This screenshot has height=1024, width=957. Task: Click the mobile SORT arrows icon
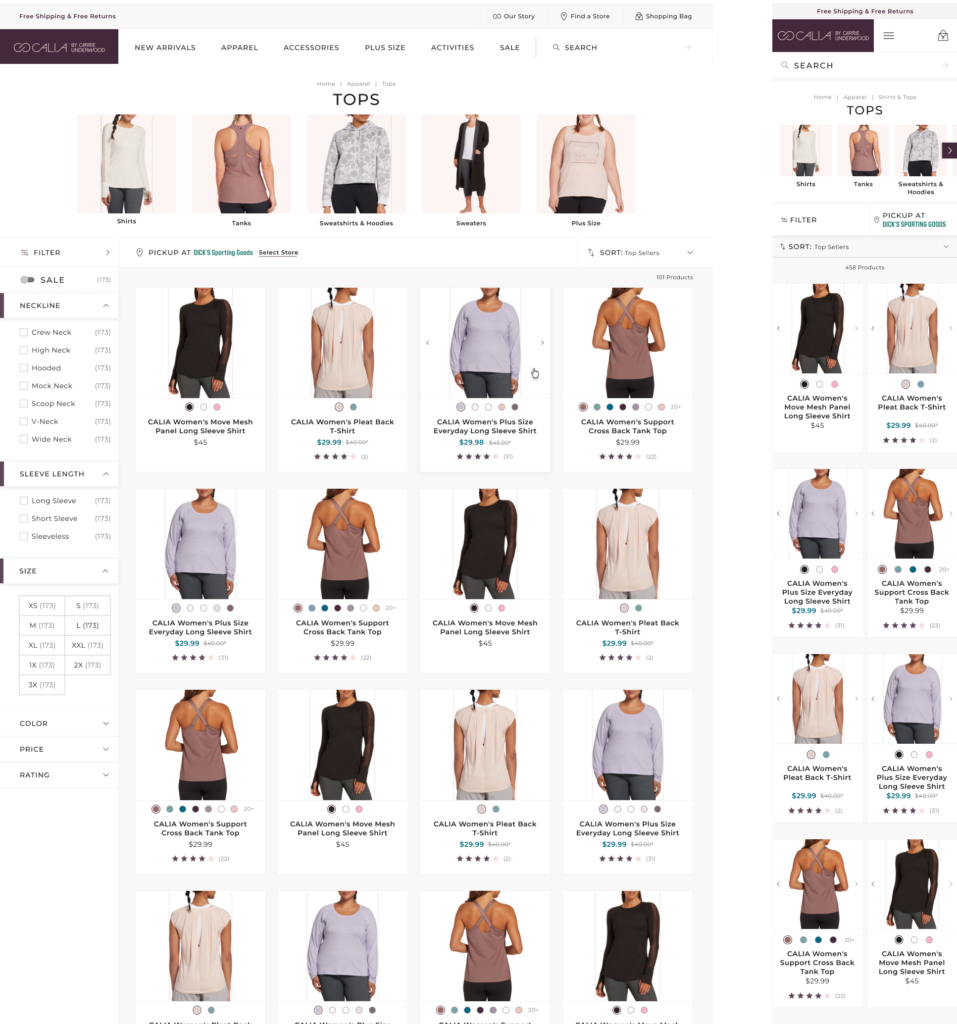(x=783, y=247)
